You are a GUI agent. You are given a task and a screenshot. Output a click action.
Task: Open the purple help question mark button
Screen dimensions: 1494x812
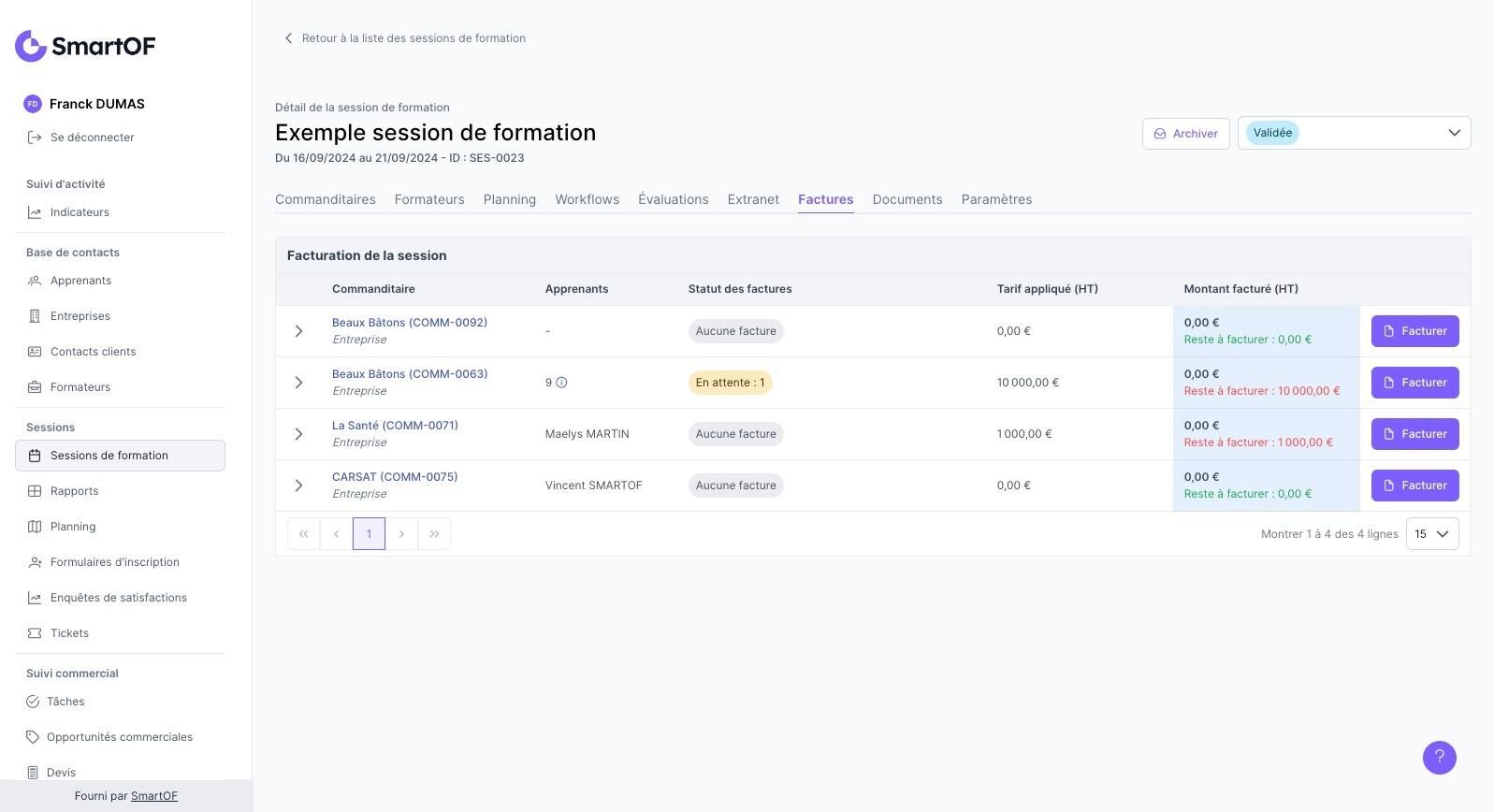[1439, 758]
